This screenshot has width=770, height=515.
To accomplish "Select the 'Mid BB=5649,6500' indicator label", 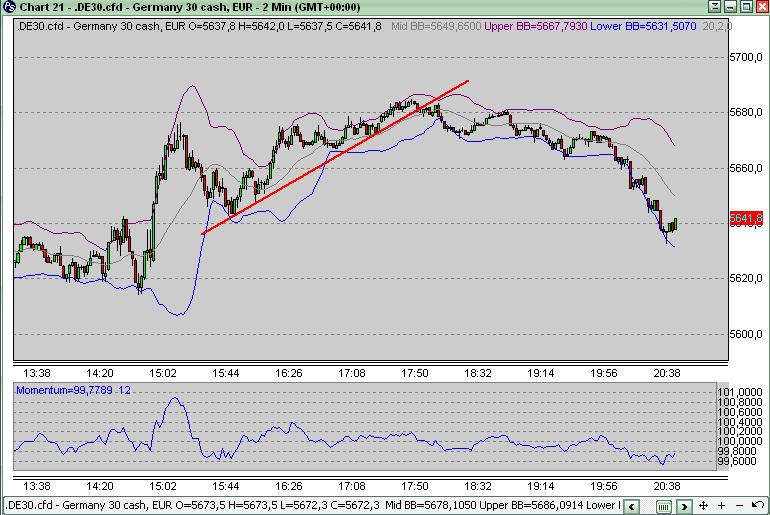I will point(436,27).
